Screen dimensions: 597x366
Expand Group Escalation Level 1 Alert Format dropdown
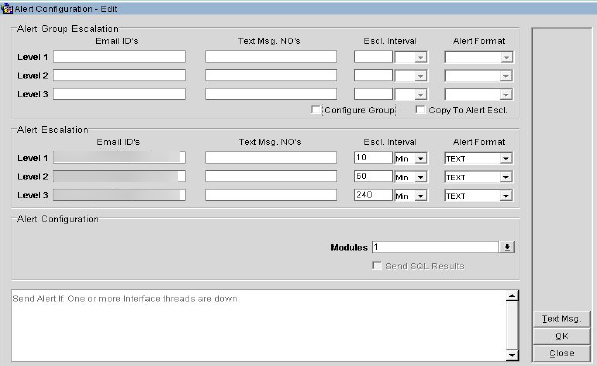coord(506,57)
